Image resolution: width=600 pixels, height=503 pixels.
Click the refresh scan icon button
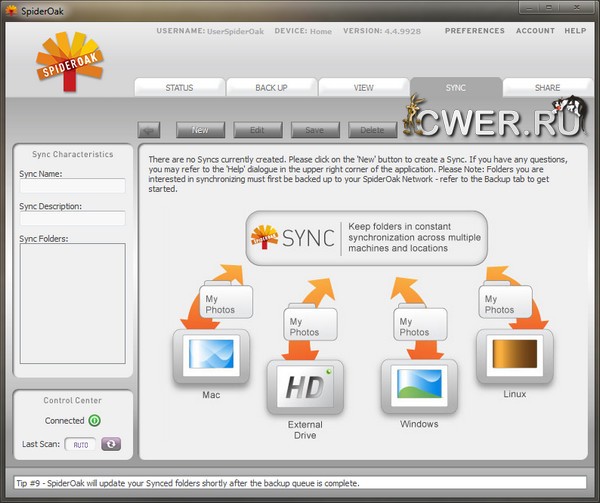(111, 444)
